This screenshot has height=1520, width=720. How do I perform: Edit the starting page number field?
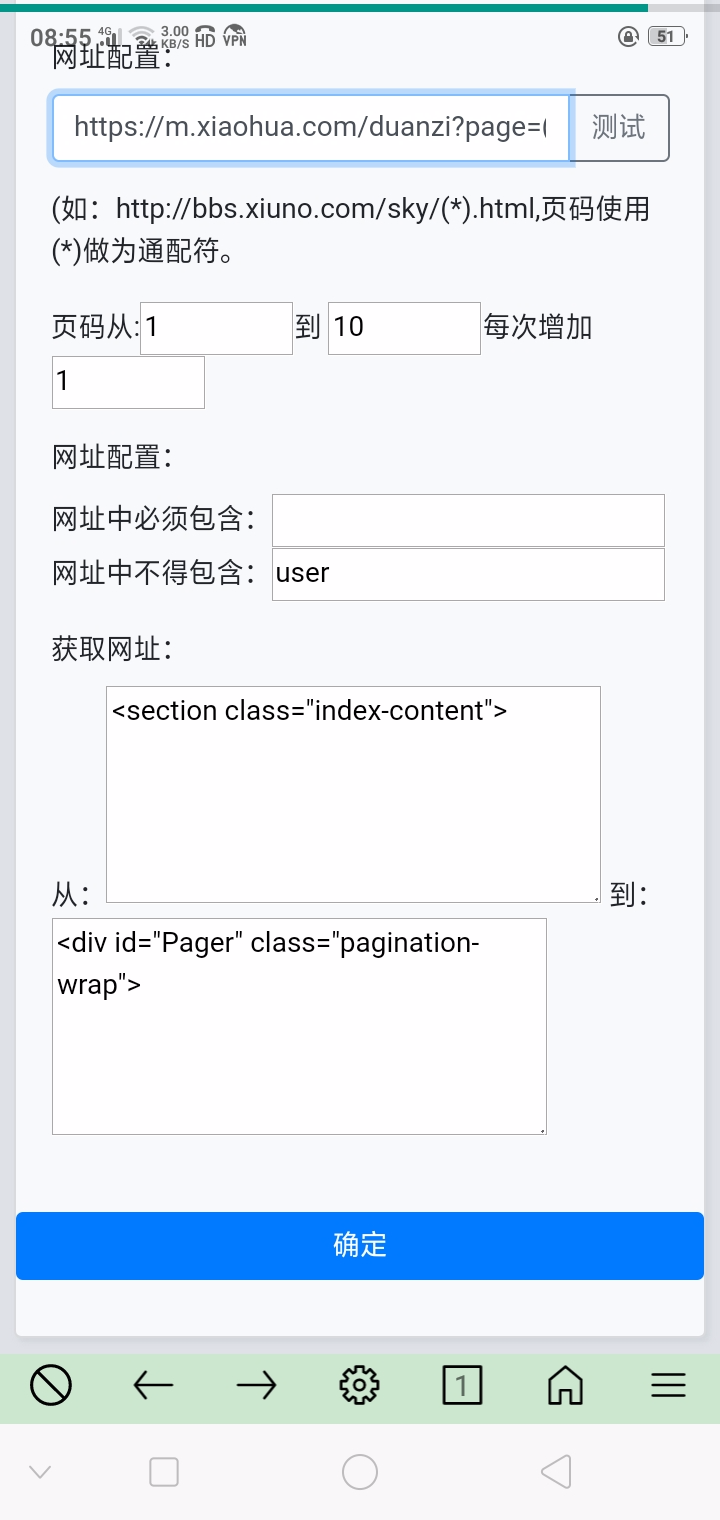pos(216,328)
